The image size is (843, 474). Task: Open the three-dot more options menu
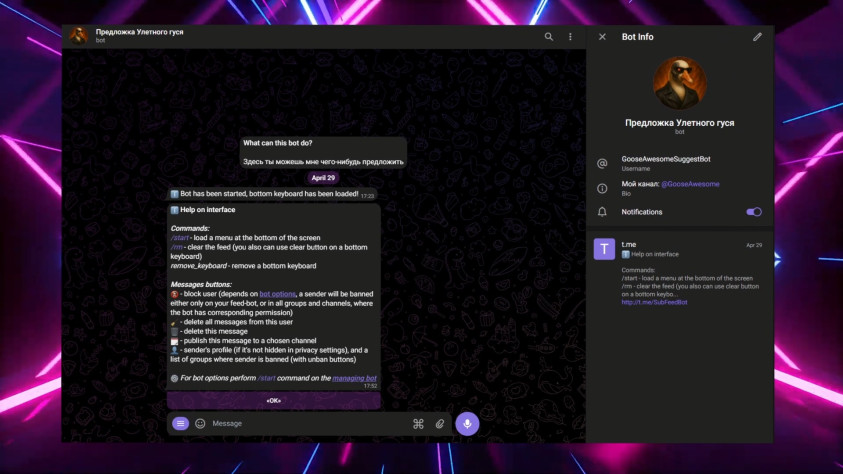pyautogui.click(x=571, y=37)
